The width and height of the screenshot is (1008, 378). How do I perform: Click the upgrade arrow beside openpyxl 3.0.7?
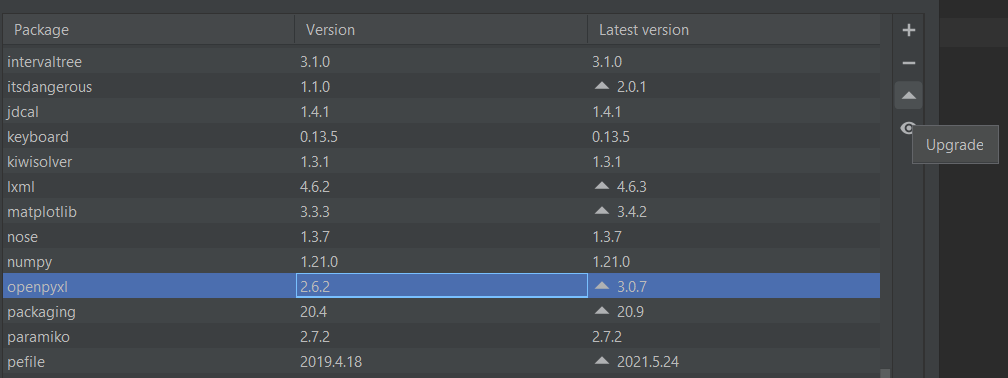pyautogui.click(x=602, y=286)
